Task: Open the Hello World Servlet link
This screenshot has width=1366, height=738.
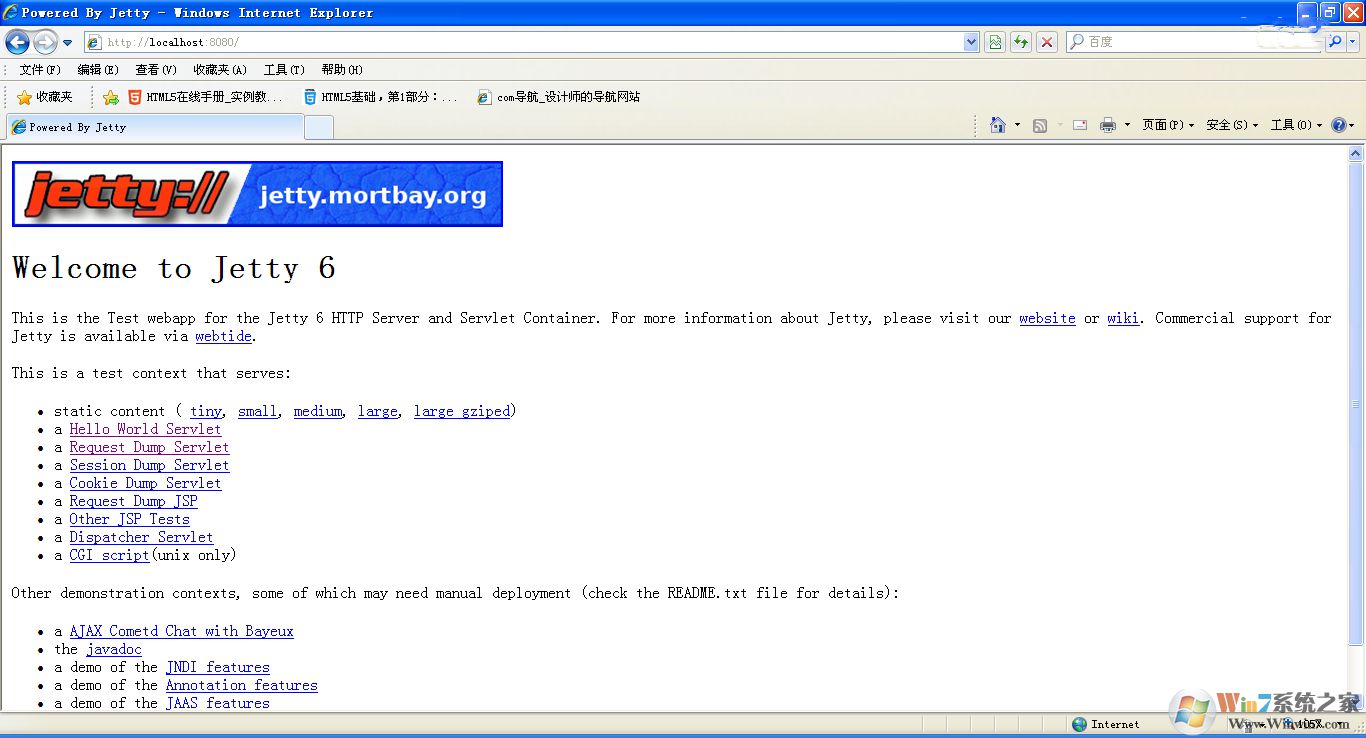Action: pos(145,429)
